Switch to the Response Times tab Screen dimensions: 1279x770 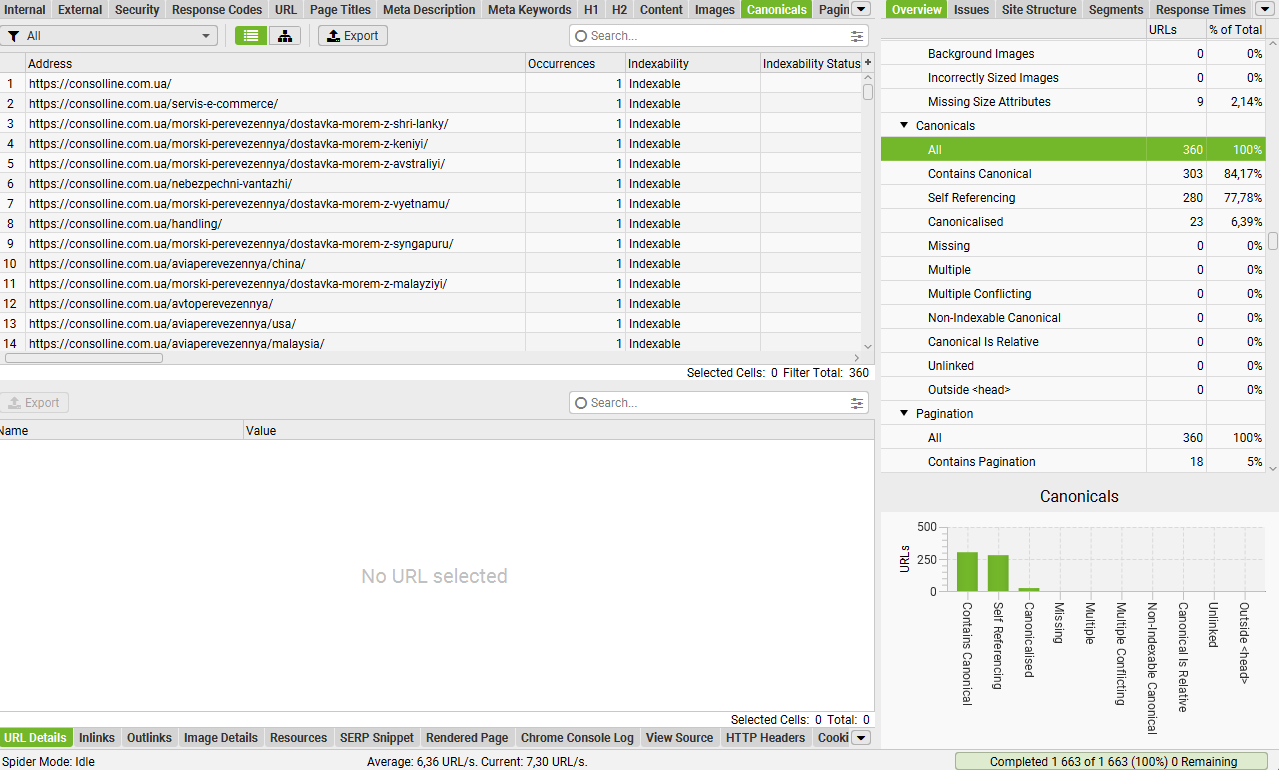(x=1201, y=9)
